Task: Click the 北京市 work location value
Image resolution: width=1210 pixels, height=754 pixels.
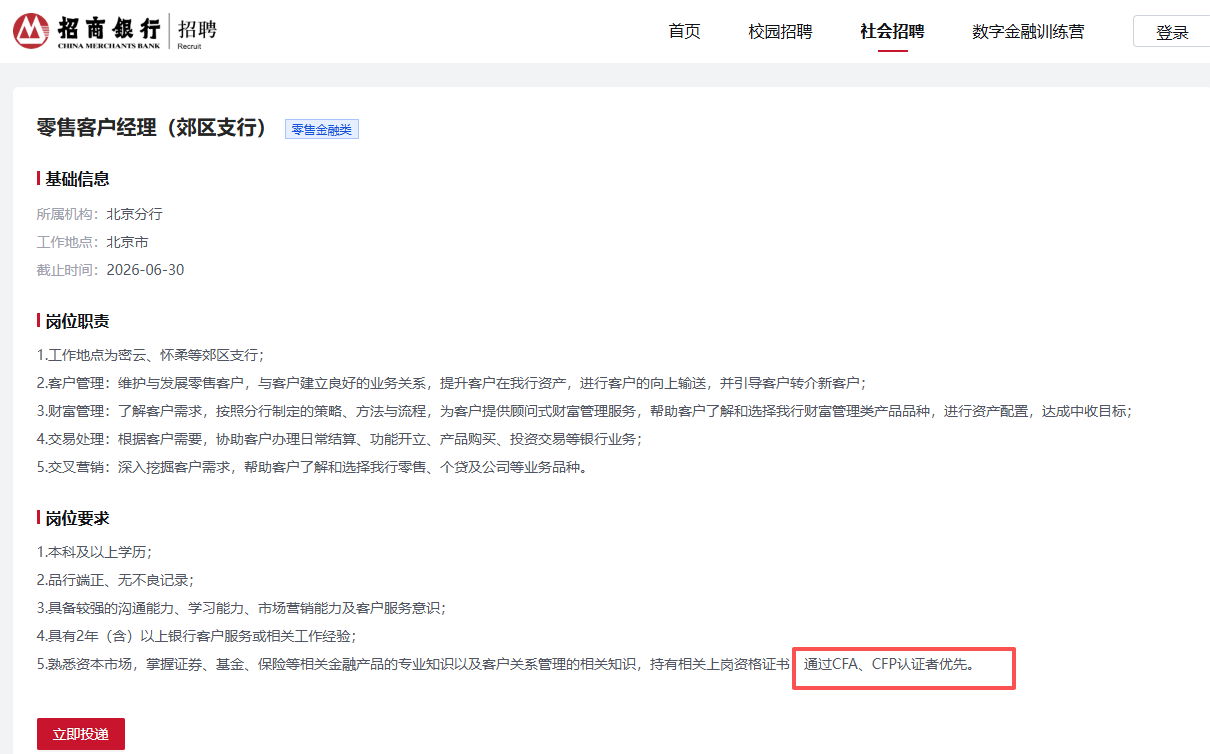Action: coord(127,242)
